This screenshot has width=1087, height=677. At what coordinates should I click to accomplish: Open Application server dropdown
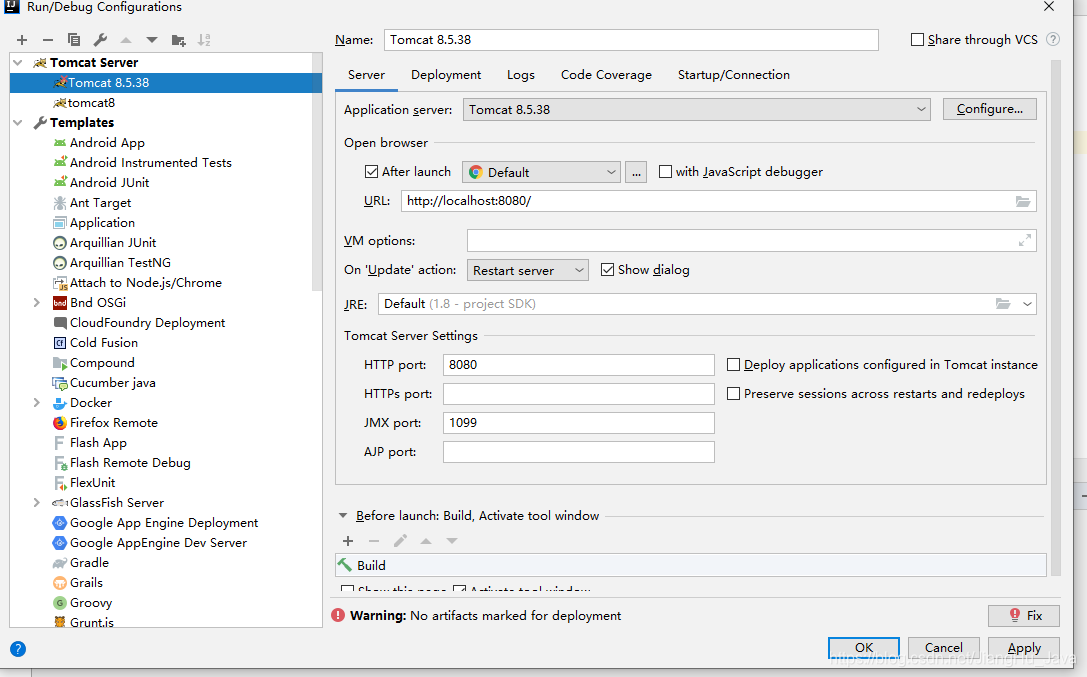coord(697,109)
